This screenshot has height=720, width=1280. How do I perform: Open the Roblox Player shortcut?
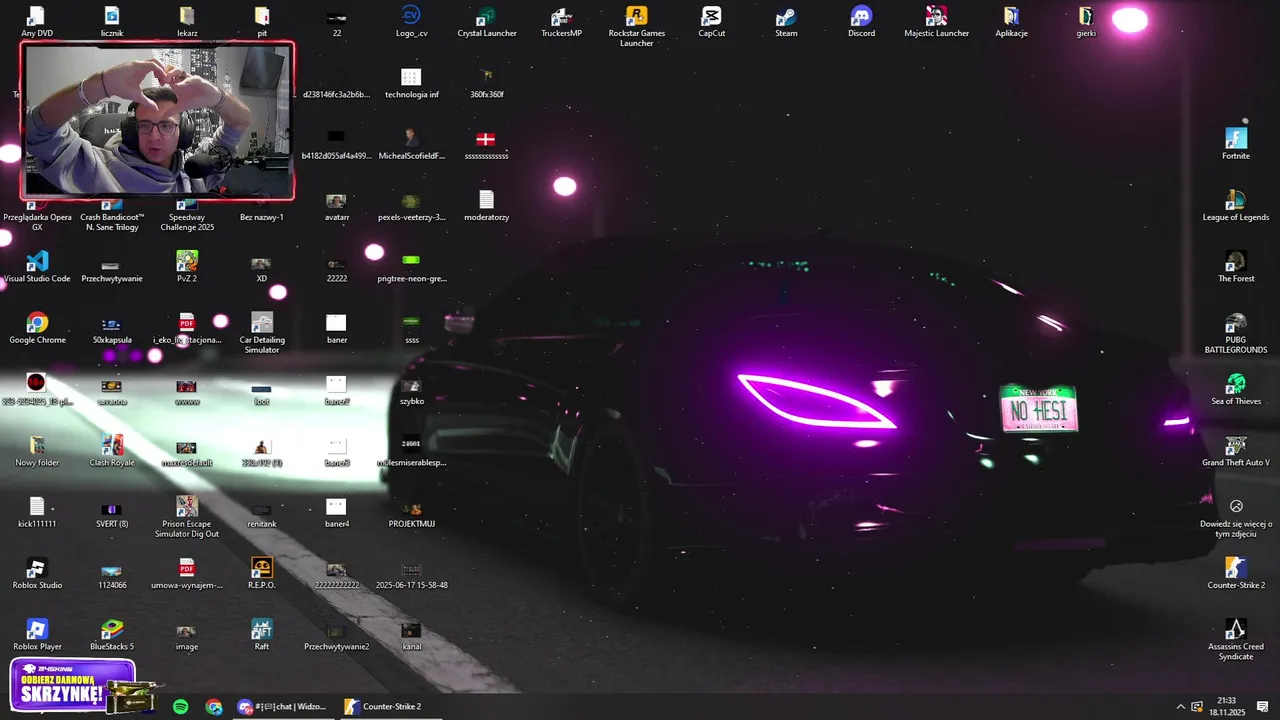pos(37,635)
